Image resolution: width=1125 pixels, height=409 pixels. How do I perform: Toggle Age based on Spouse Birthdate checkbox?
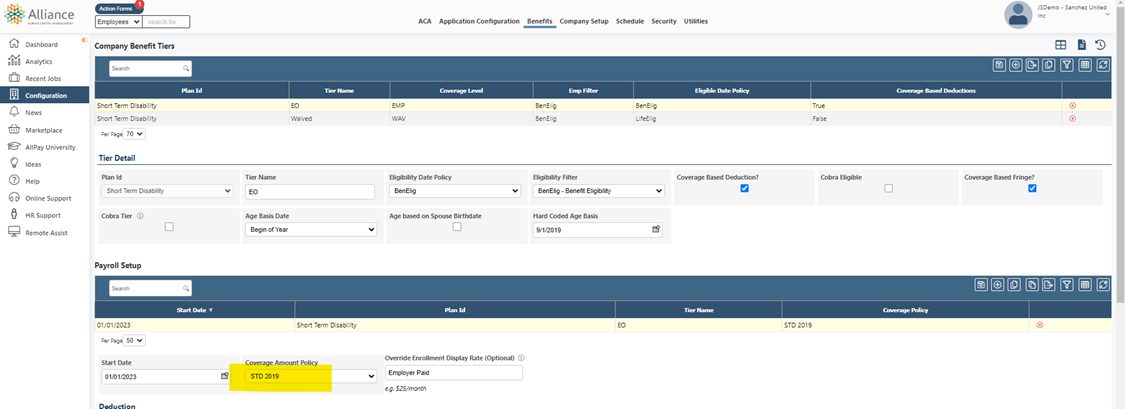456,227
